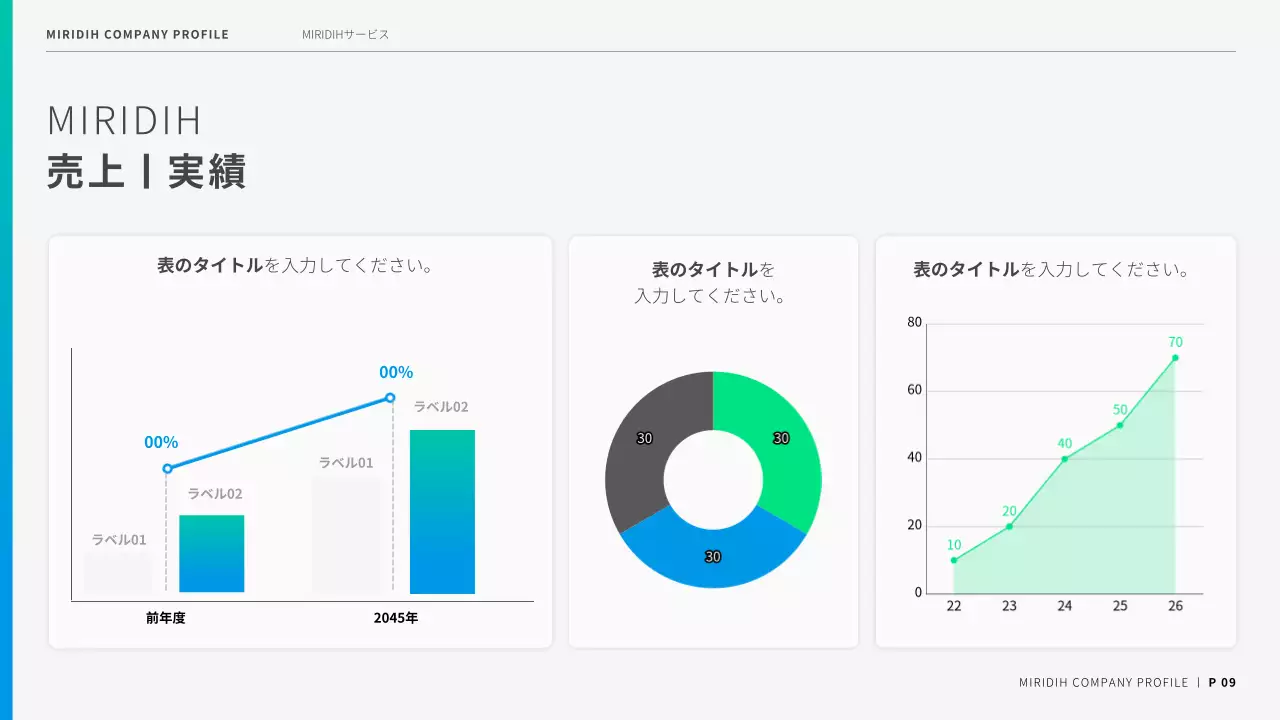Open the MIRIDIHサービス header item

coord(344,34)
